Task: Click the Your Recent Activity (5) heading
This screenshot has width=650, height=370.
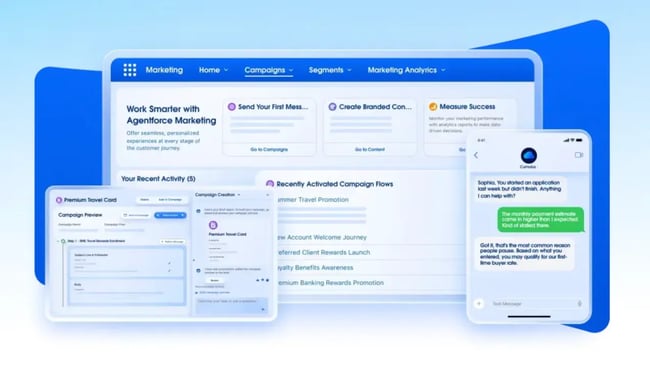Action: [x=158, y=179]
